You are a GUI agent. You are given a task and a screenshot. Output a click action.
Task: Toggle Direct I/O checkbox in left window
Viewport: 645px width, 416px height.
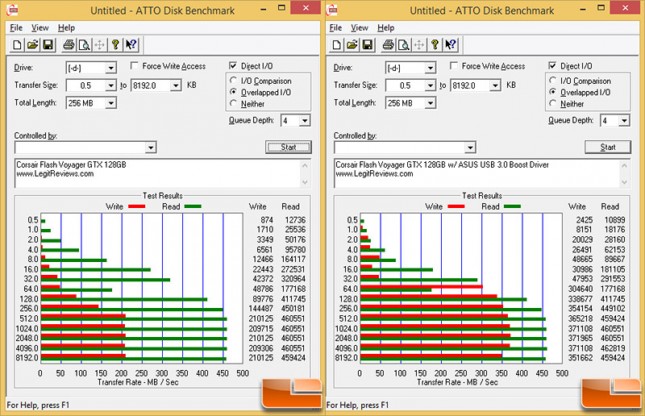pyautogui.click(x=233, y=65)
